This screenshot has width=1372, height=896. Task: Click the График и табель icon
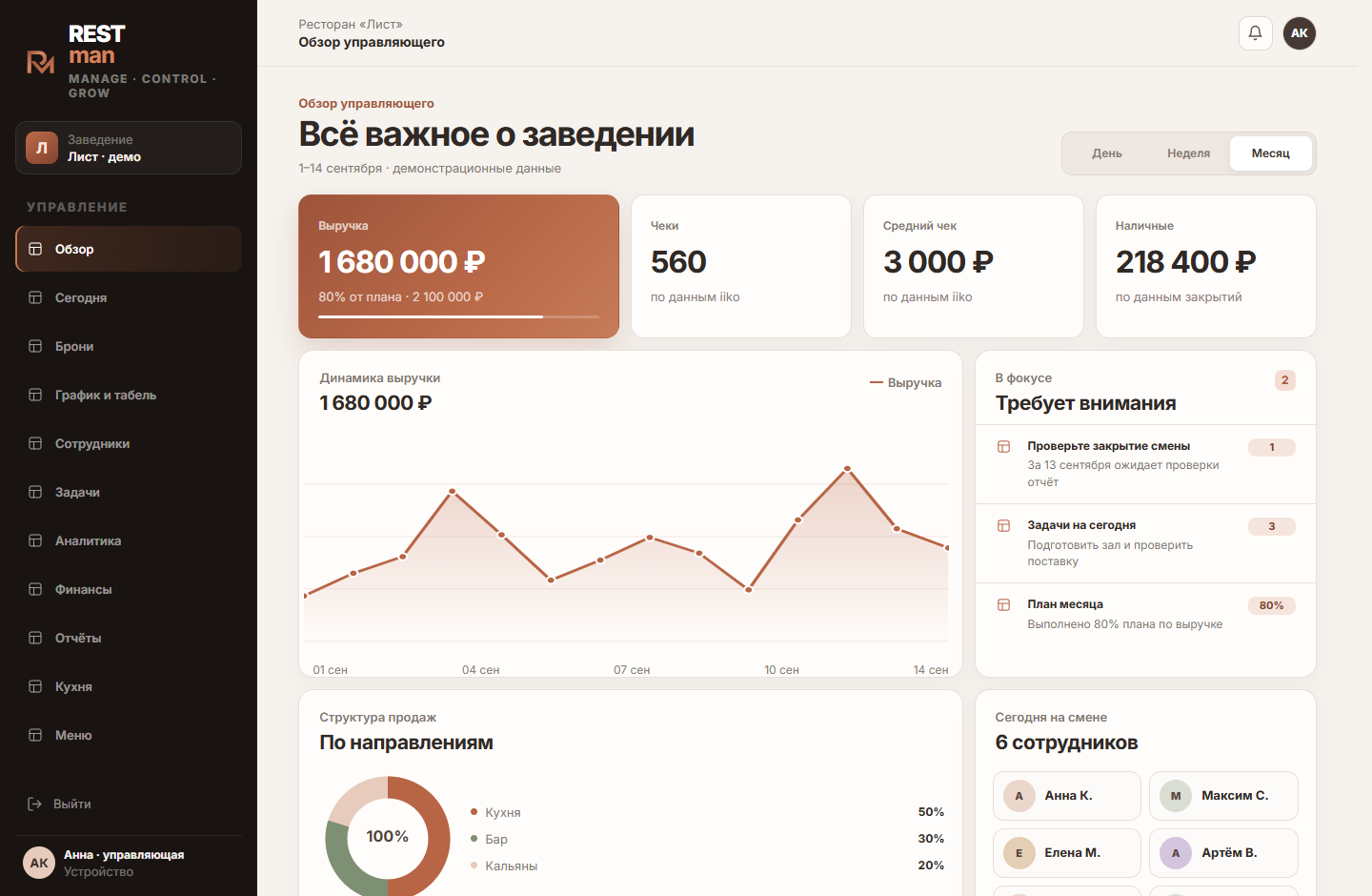pyautogui.click(x=35, y=395)
